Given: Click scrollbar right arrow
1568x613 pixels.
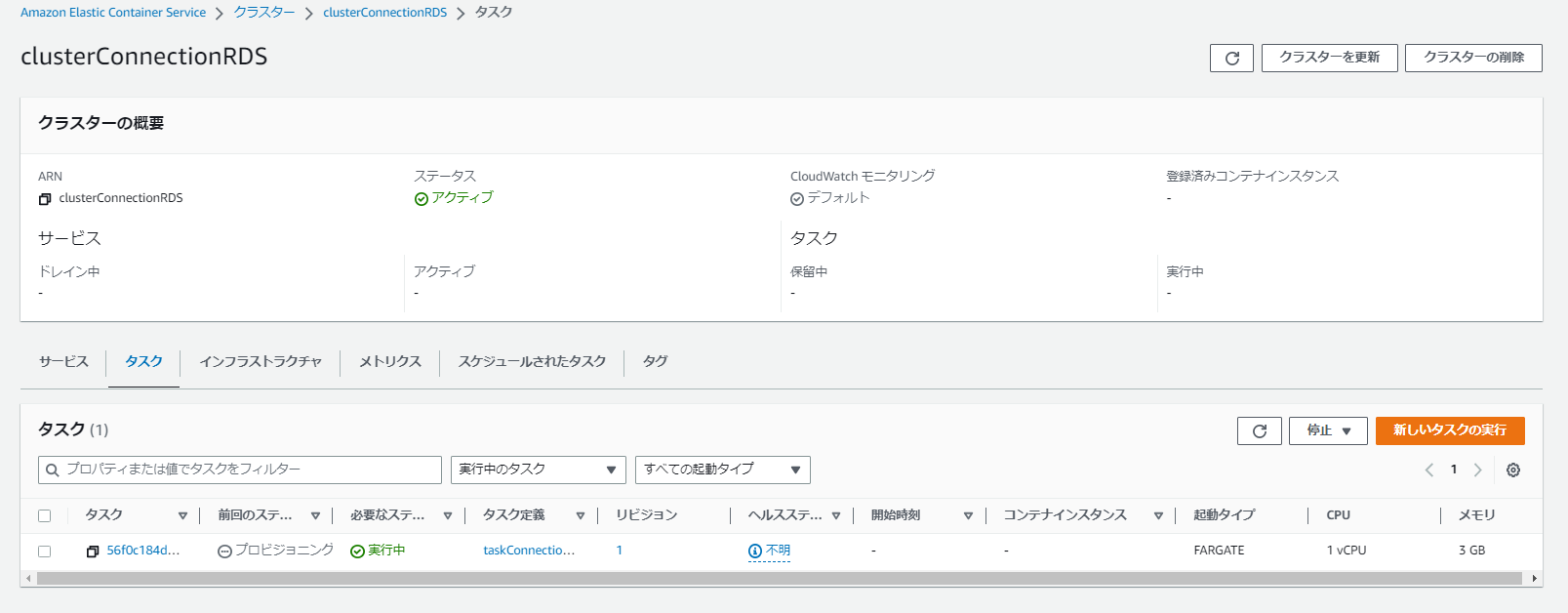Looking at the screenshot, I should click(1535, 579).
